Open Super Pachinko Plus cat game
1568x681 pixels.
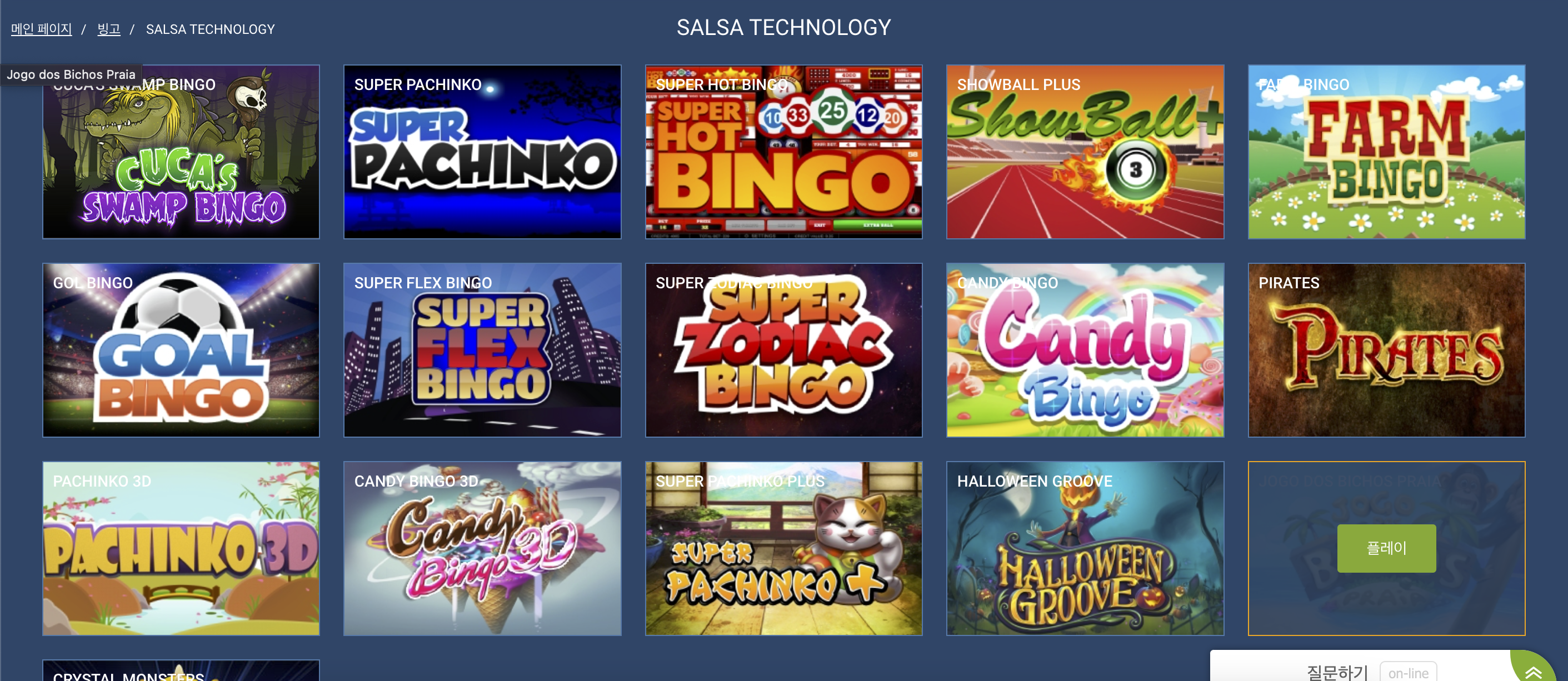[x=783, y=548]
